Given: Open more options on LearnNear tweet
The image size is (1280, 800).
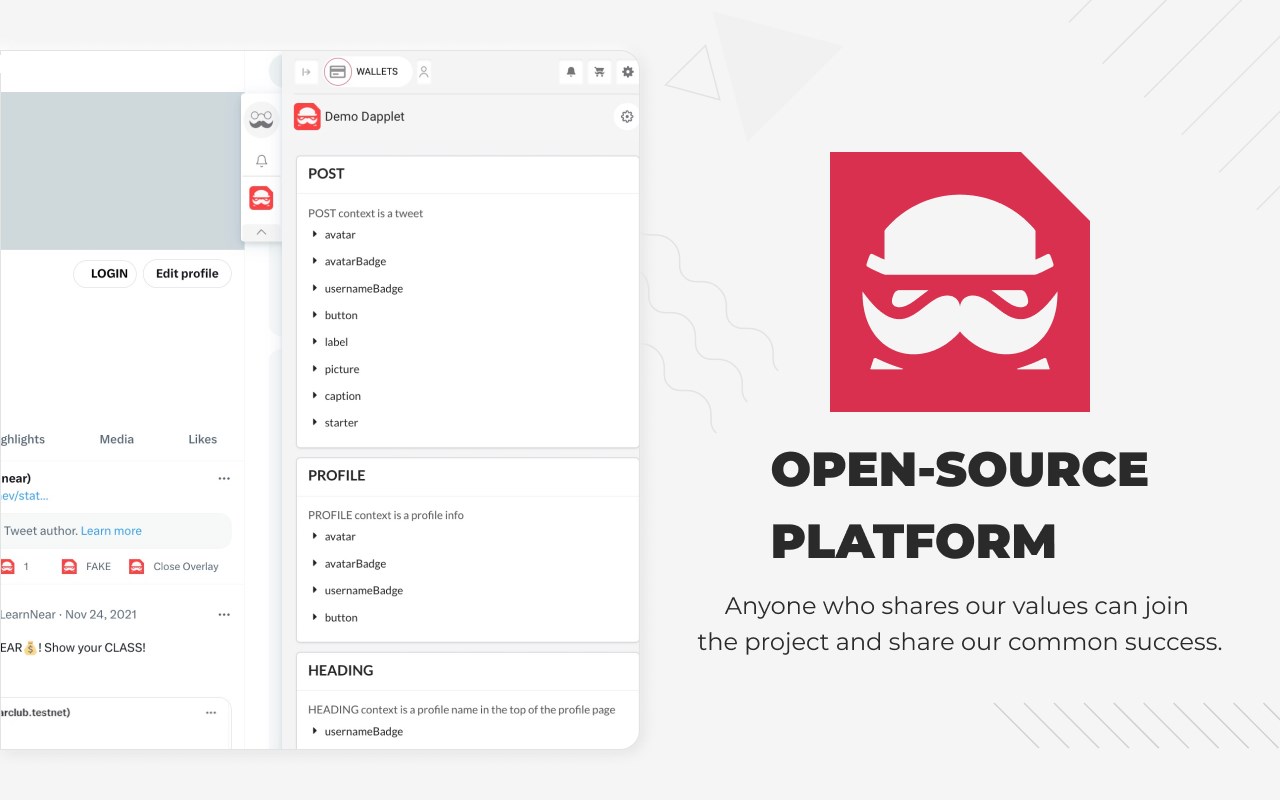Looking at the screenshot, I should coord(224,615).
